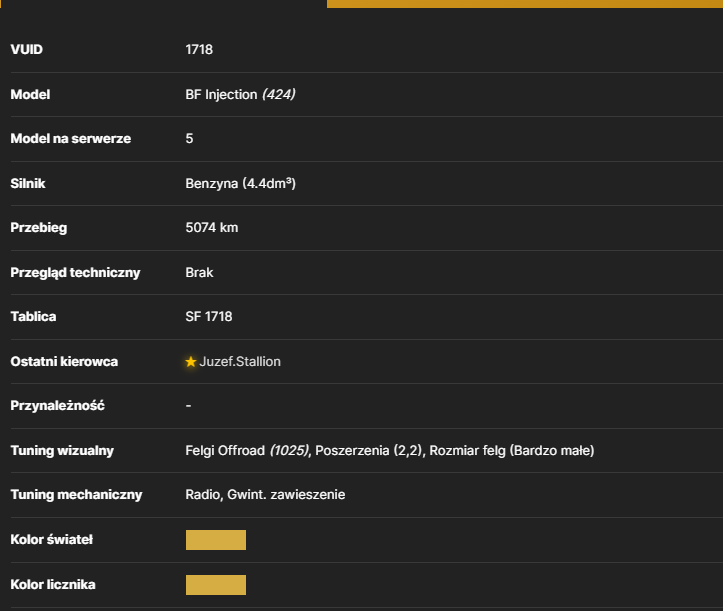The image size is (723, 611).
Task: Click the Silnik row label
Action: (28, 184)
